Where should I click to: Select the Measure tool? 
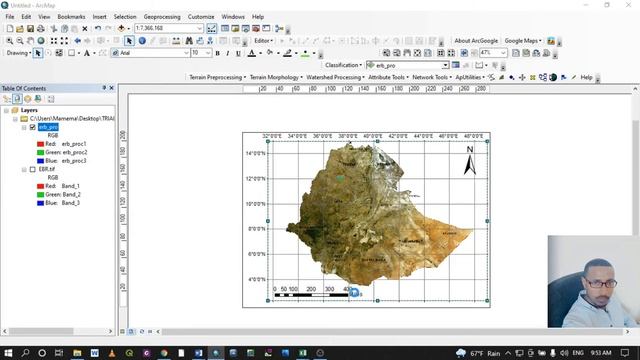(176, 41)
